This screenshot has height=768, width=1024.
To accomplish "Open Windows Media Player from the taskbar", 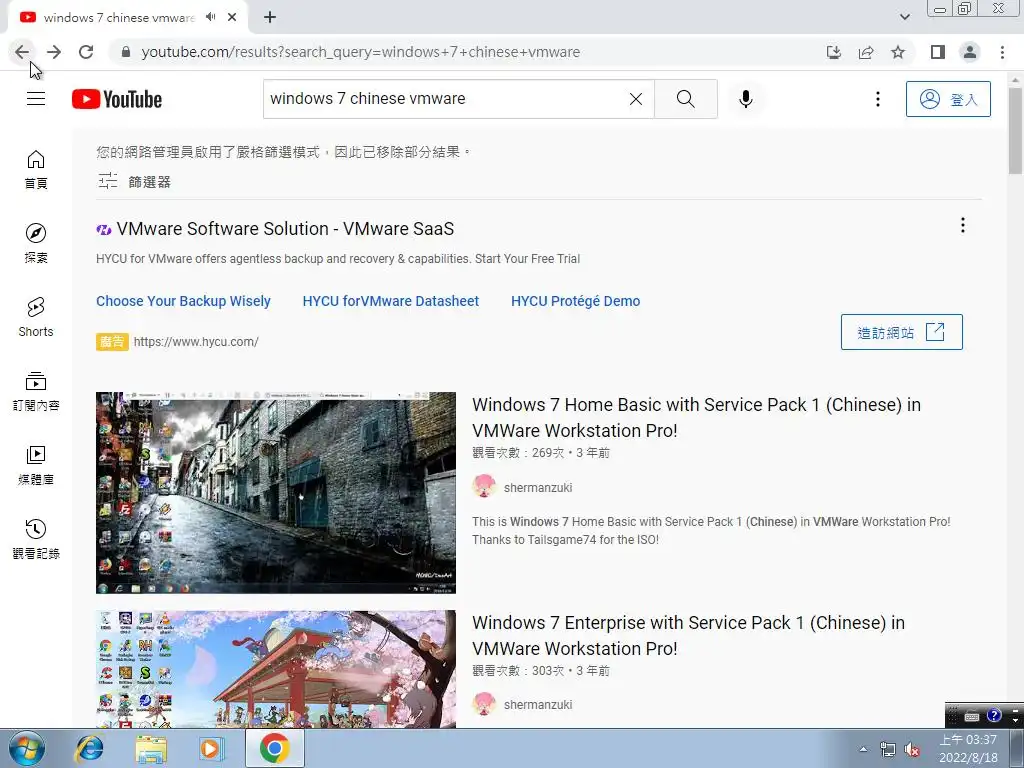I will (212, 748).
